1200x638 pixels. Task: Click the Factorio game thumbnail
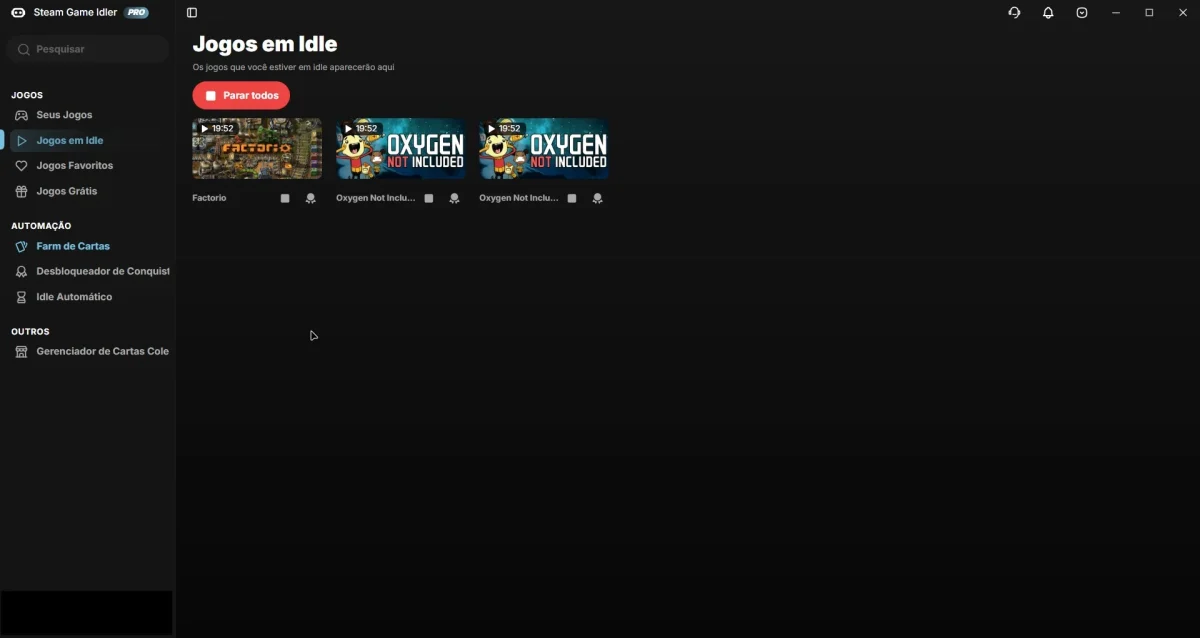coord(257,148)
